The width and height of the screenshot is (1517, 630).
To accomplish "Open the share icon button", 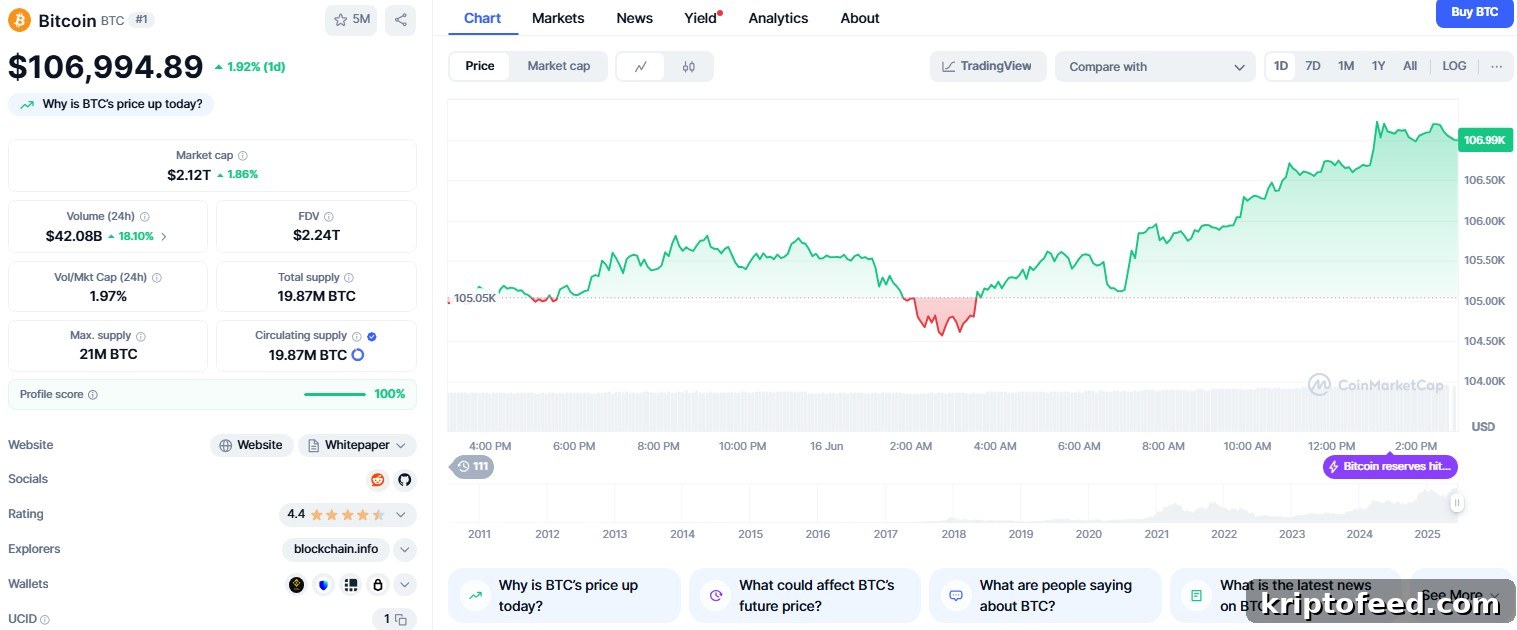I will tap(400, 20).
